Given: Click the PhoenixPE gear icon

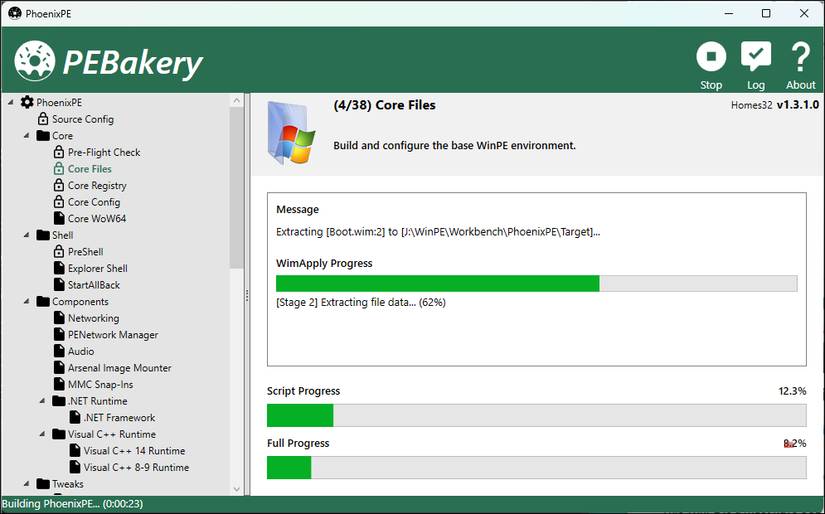Looking at the screenshot, I should coord(27,102).
